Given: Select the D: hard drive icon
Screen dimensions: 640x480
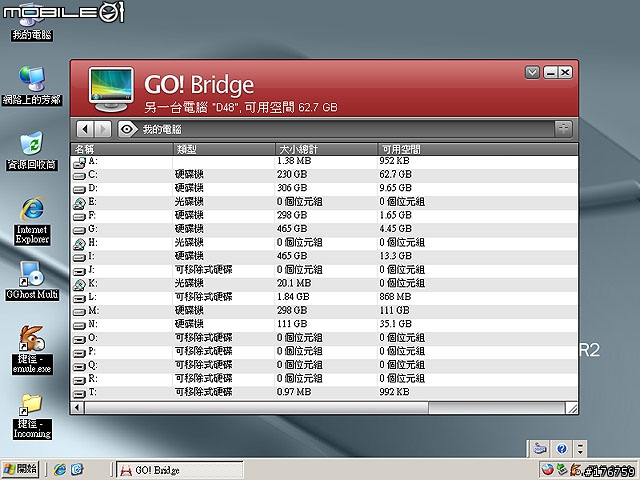Looking at the screenshot, I should click(x=79, y=189).
